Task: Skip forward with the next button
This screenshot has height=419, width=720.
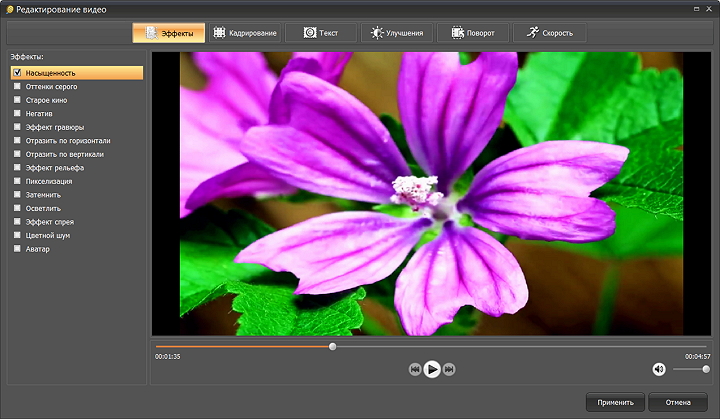Action: (449, 369)
